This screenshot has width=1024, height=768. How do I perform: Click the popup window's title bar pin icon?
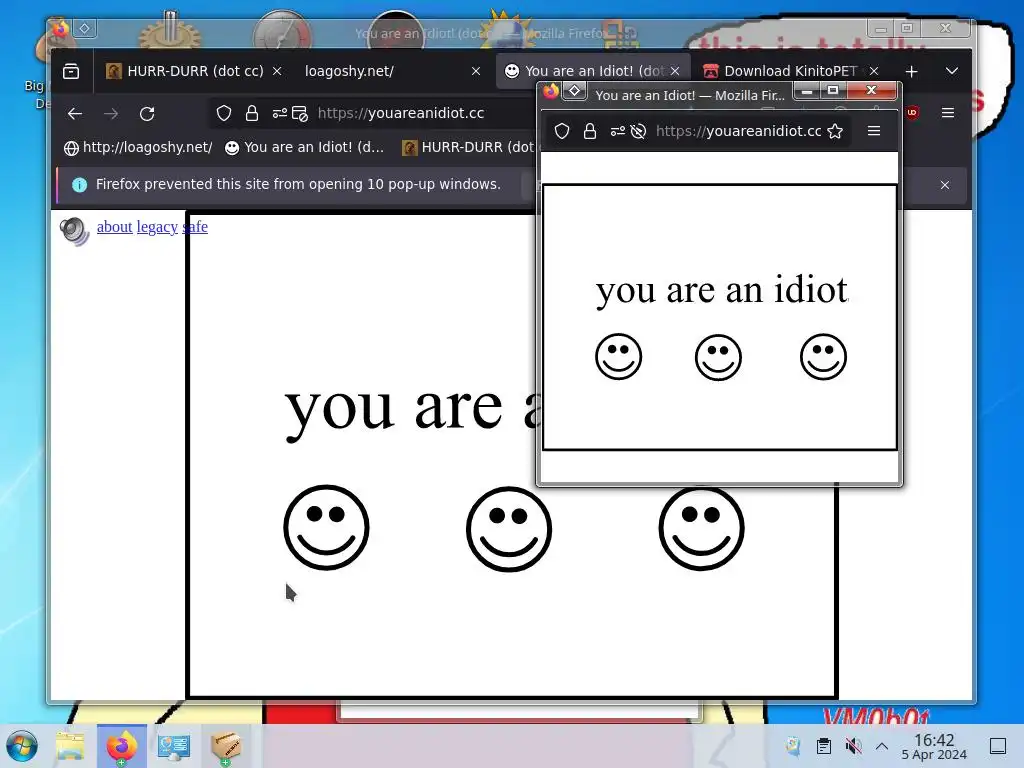[575, 91]
